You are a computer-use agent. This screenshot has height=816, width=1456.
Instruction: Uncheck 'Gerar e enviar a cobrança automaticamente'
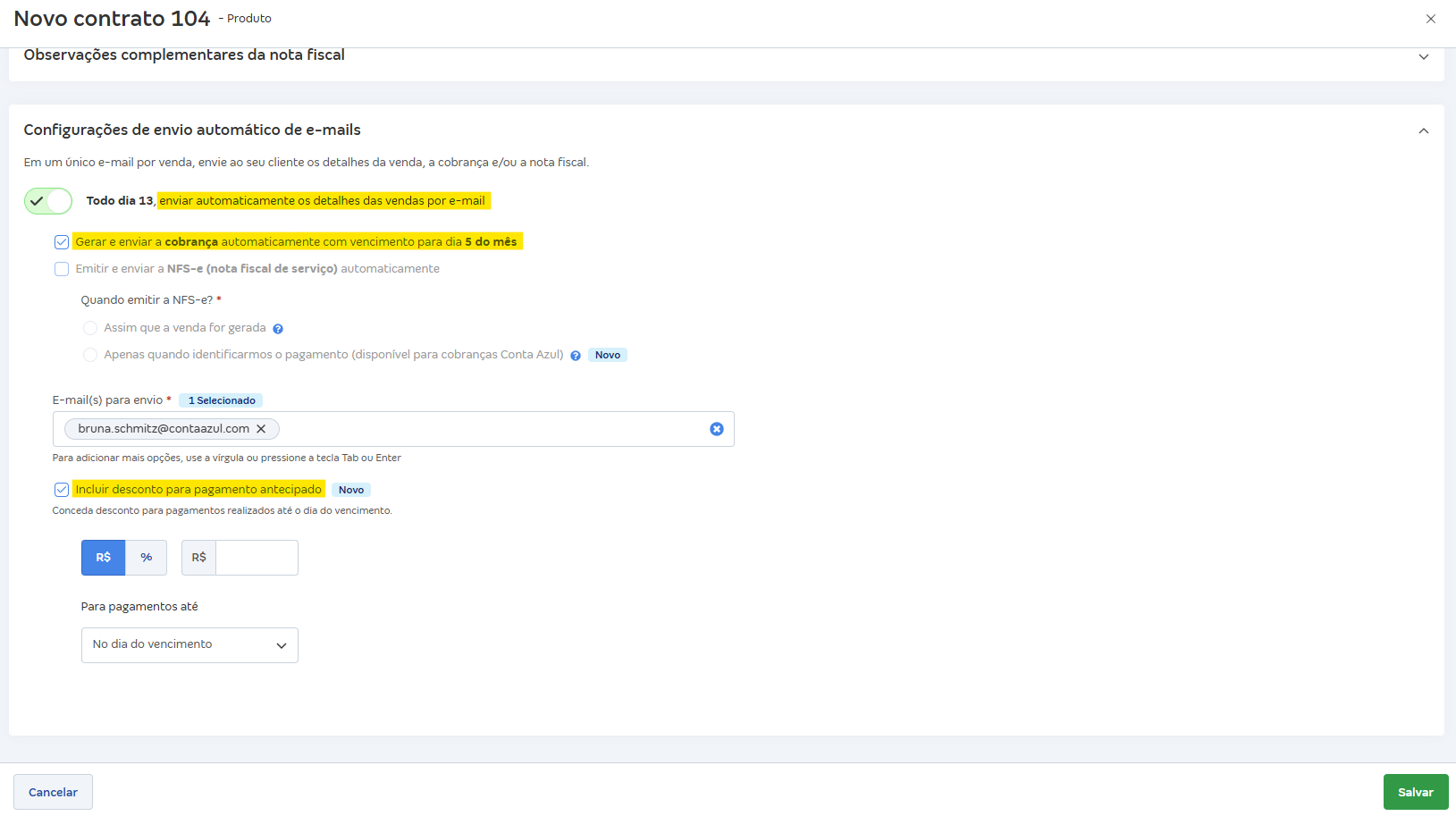(x=61, y=241)
